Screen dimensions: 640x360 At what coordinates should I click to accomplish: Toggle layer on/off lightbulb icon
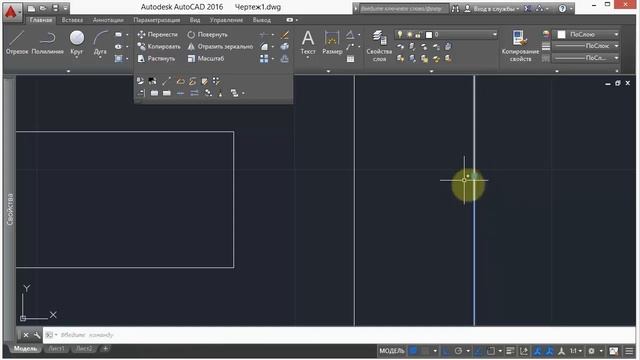[x=400, y=35]
